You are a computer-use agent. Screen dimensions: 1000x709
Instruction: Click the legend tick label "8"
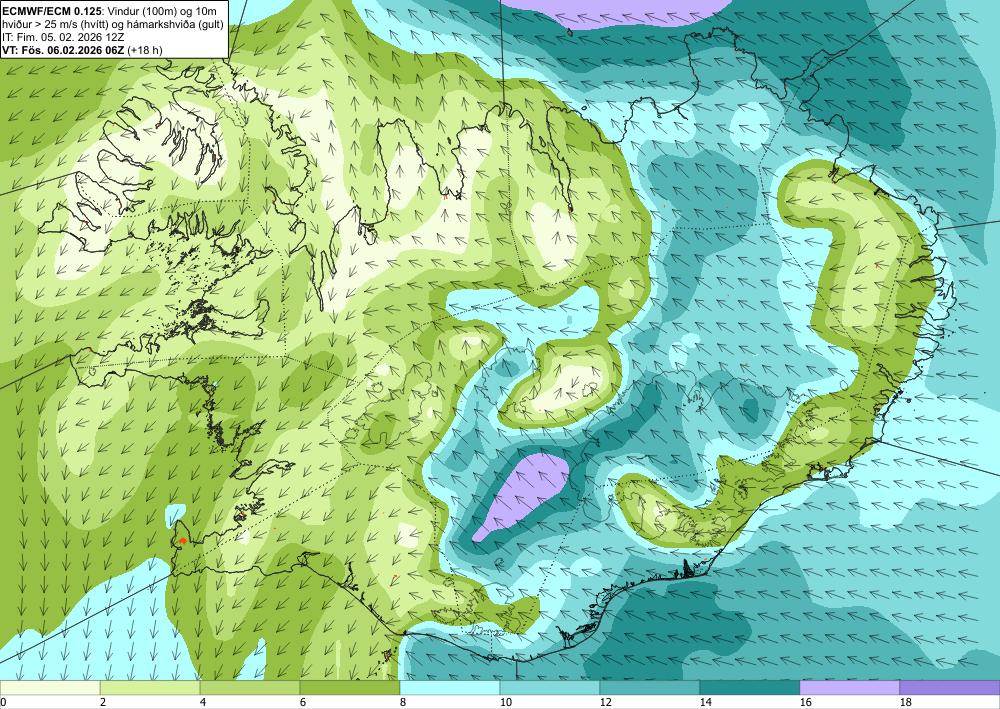(402, 702)
